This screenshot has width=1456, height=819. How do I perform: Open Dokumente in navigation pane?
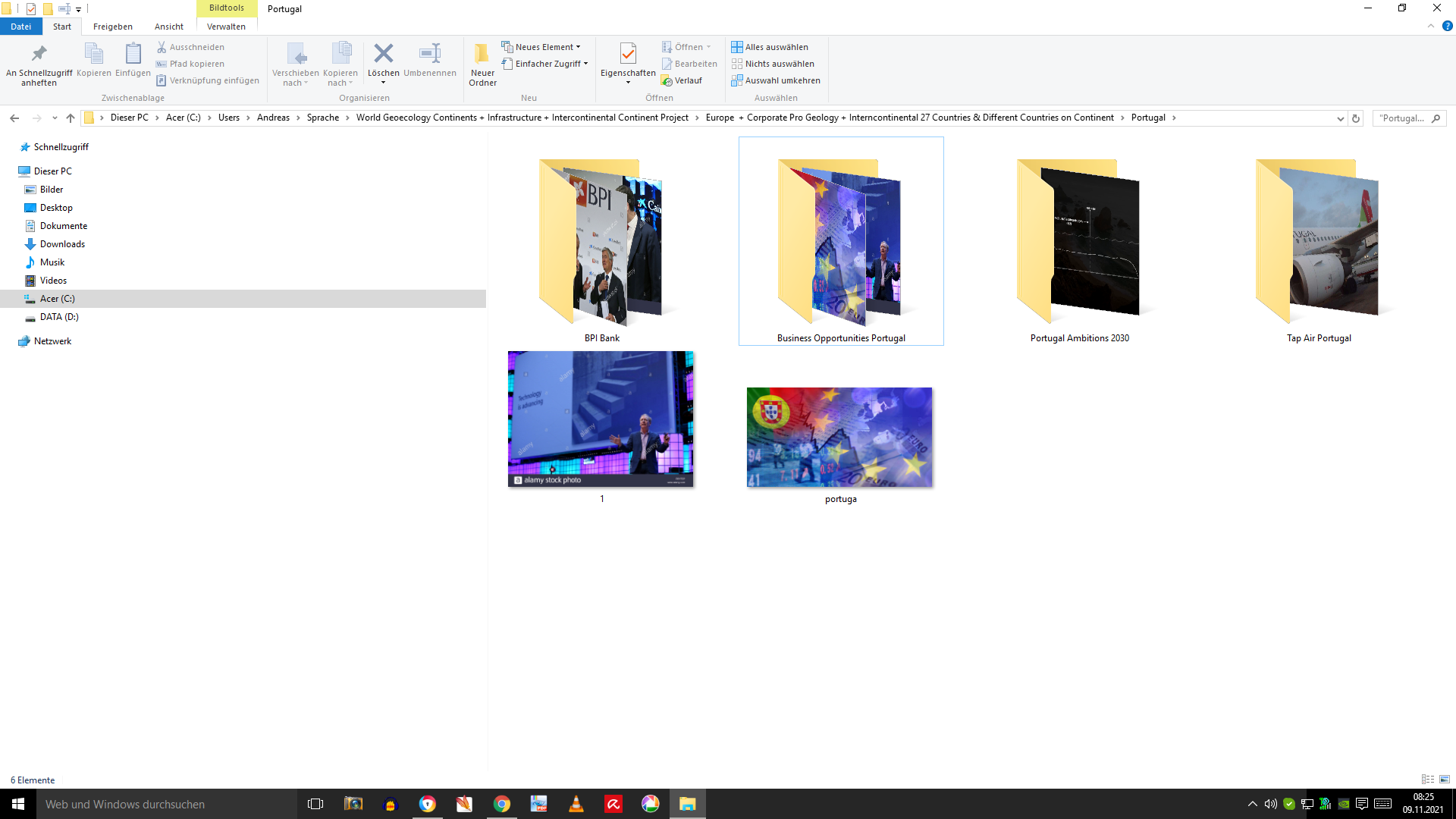click(64, 226)
